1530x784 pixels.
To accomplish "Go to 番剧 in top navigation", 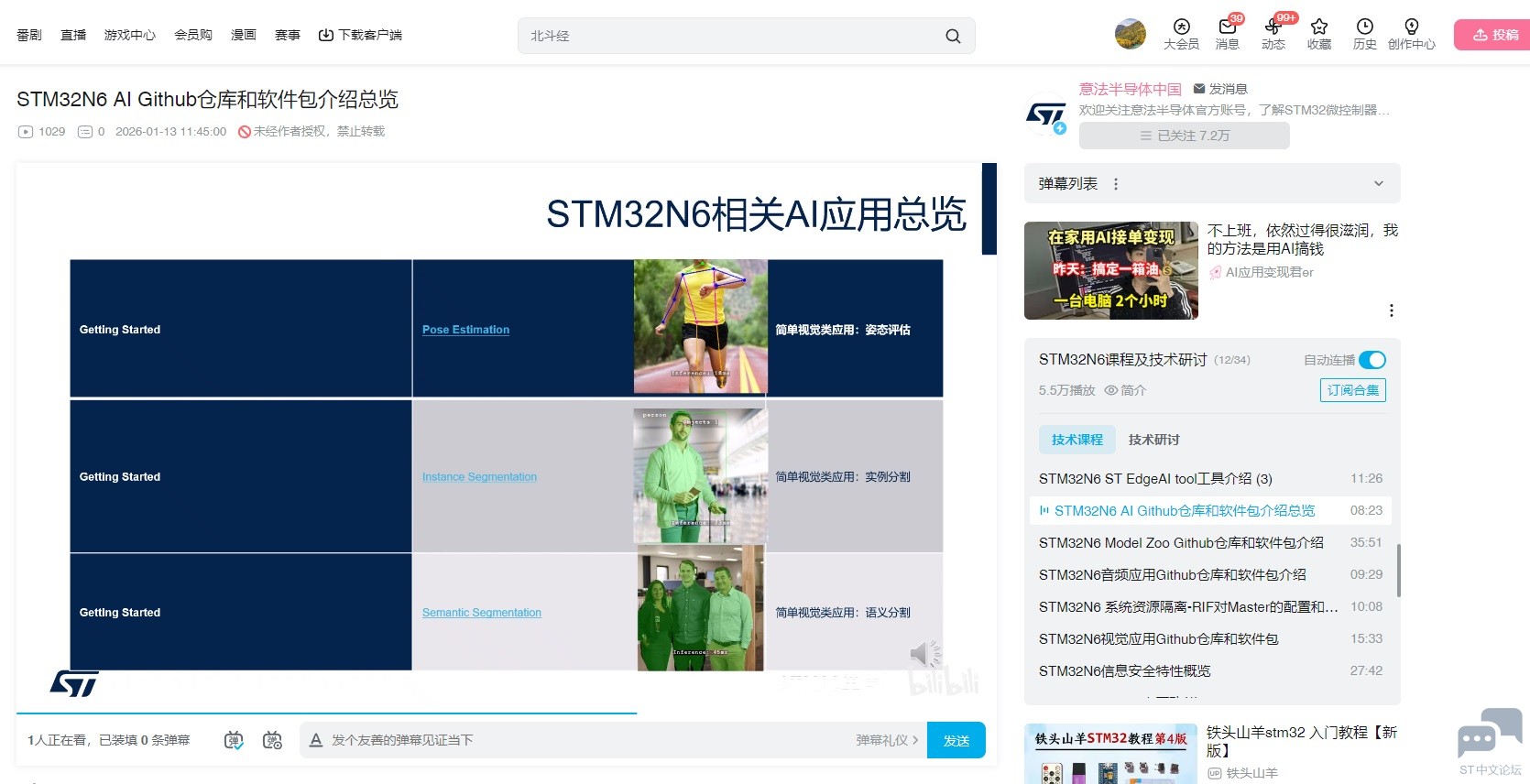I will (x=29, y=35).
